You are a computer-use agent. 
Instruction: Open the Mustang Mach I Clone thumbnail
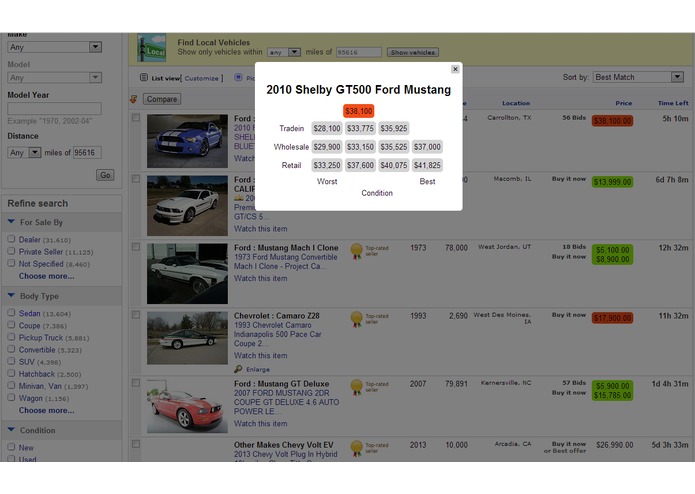click(x=187, y=273)
